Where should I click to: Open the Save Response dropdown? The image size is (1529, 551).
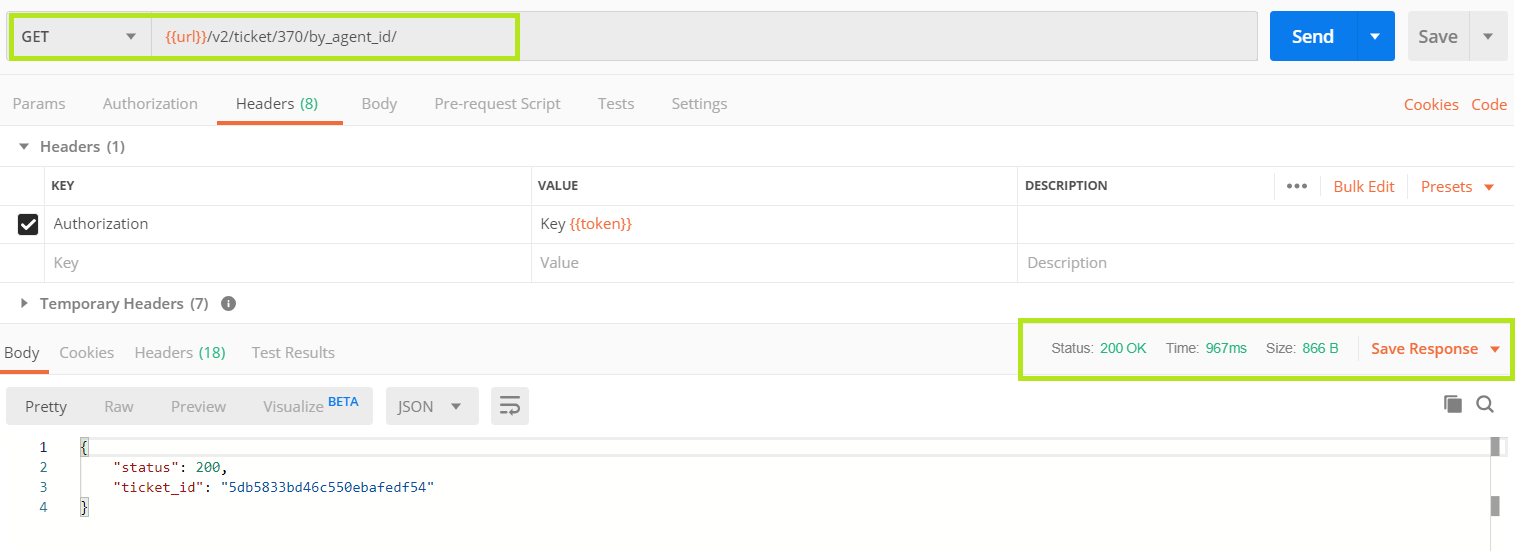point(1436,348)
